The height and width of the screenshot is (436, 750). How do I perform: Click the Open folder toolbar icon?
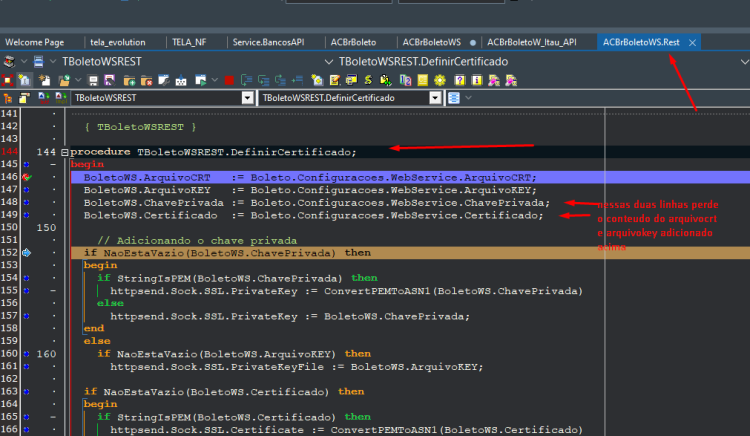pyautogui.click(x=64, y=80)
